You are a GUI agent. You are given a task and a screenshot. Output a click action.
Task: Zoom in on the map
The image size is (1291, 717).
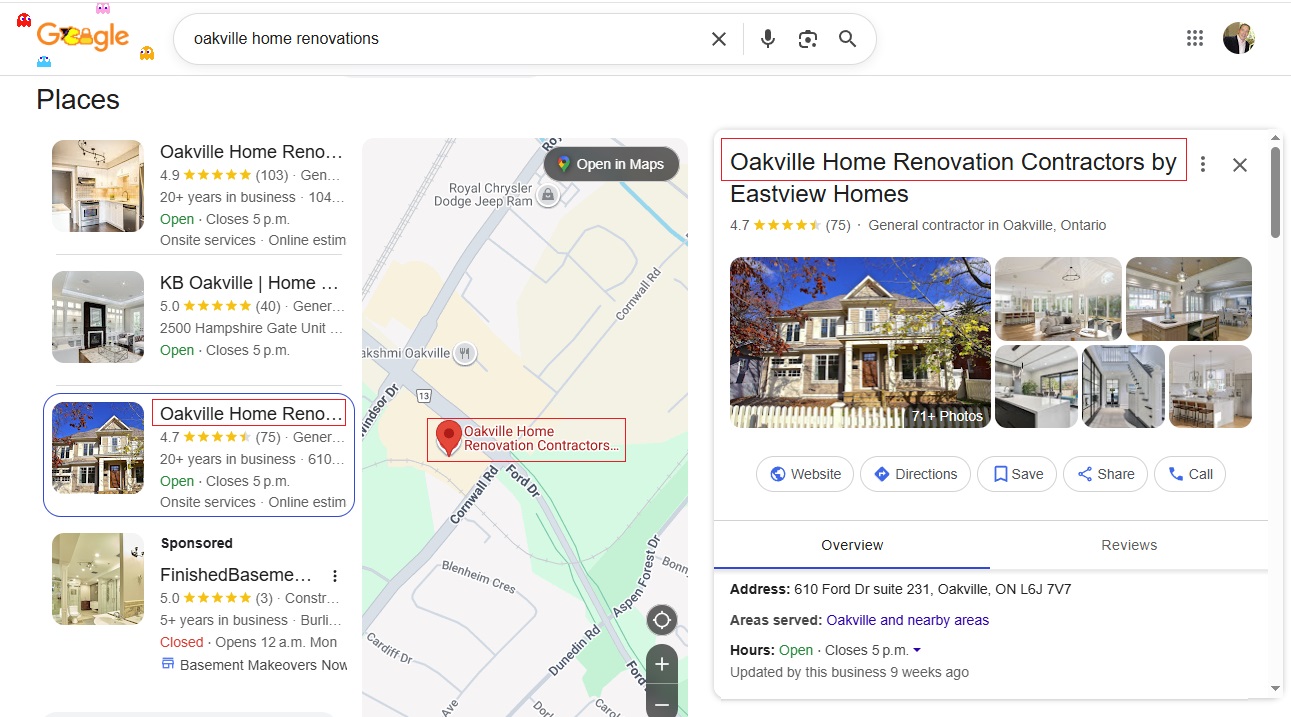coord(661,664)
